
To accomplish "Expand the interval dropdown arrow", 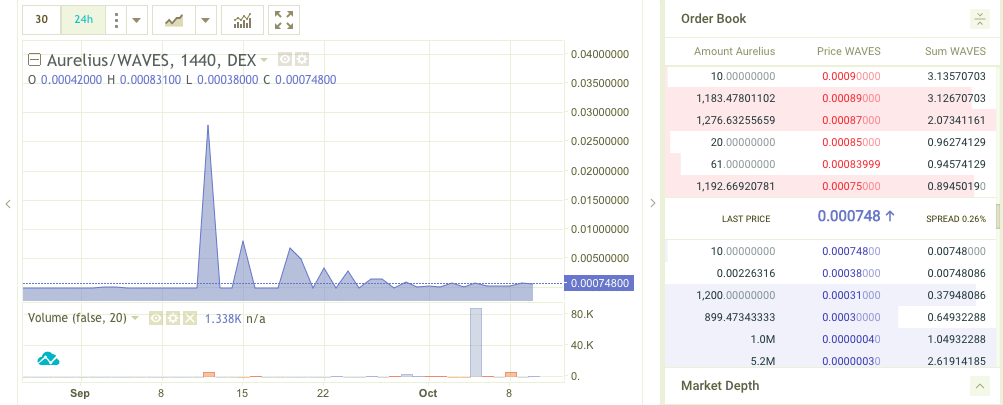I will tap(137, 19).
